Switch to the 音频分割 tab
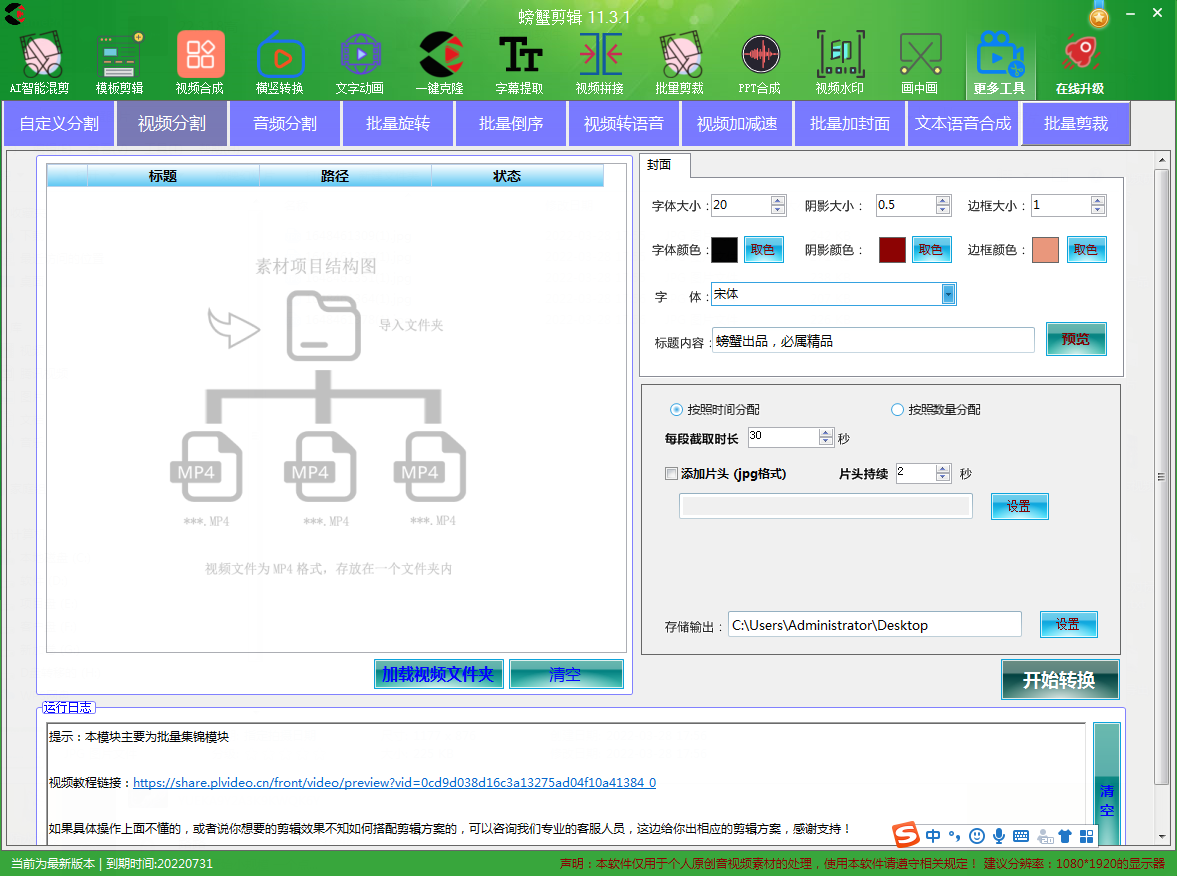 point(285,124)
